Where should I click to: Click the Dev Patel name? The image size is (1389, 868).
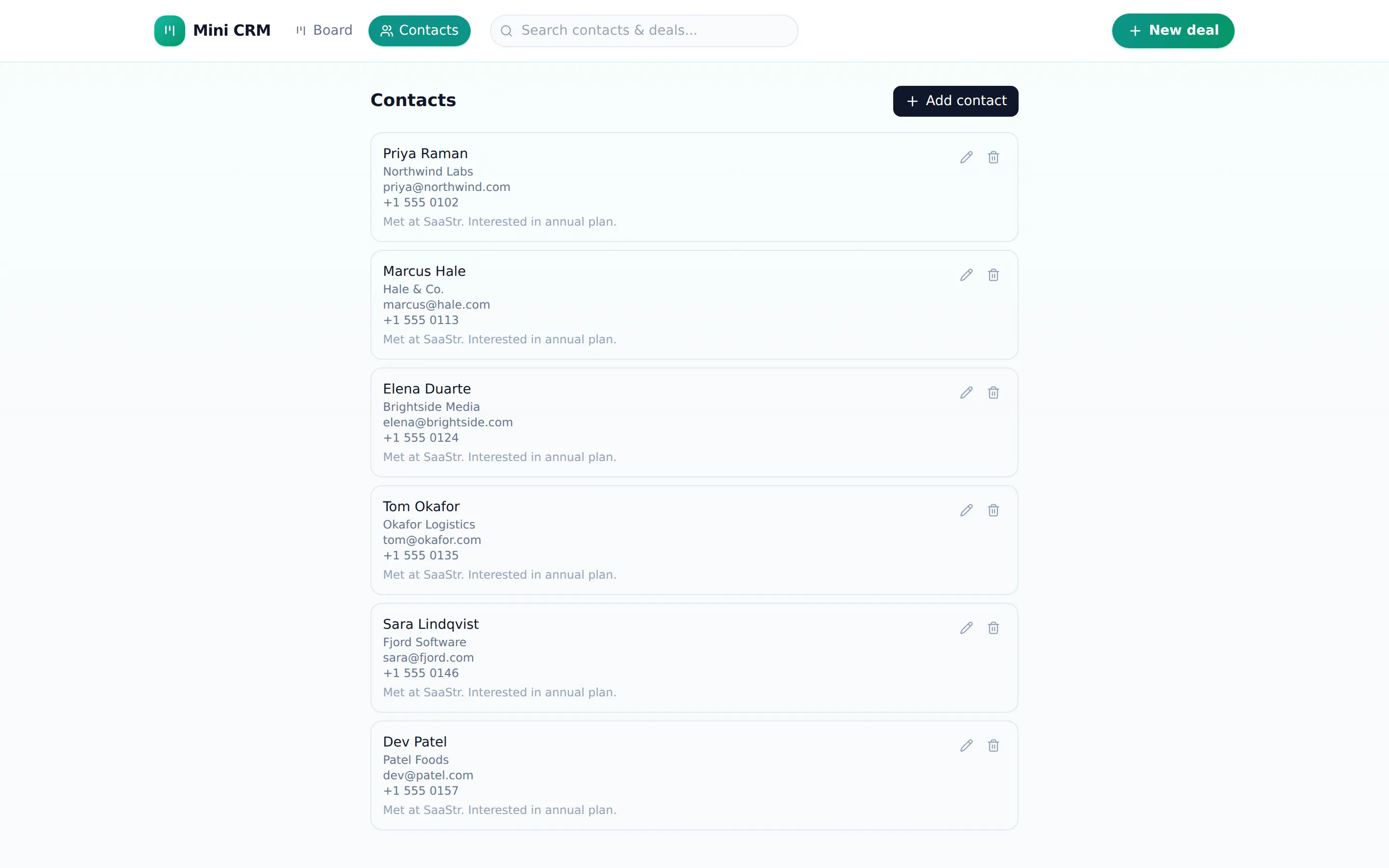414,742
